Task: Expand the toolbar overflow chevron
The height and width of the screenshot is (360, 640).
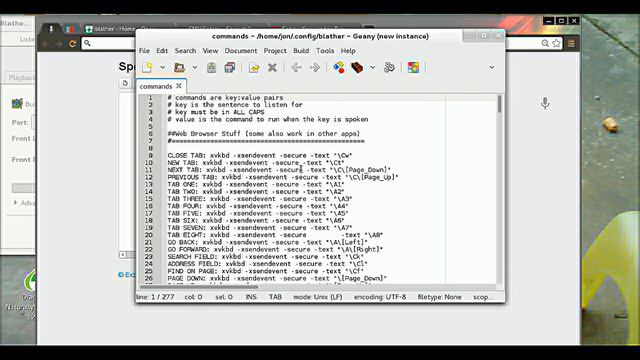Action: [x=492, y=67]
